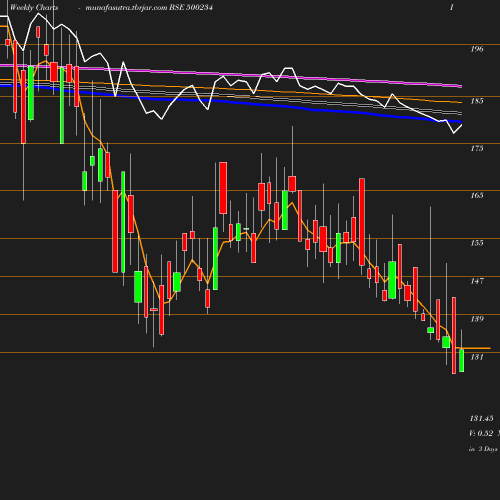500x500 pixels.
Task: Click the 139 price axis label
Action: (477, 319)
